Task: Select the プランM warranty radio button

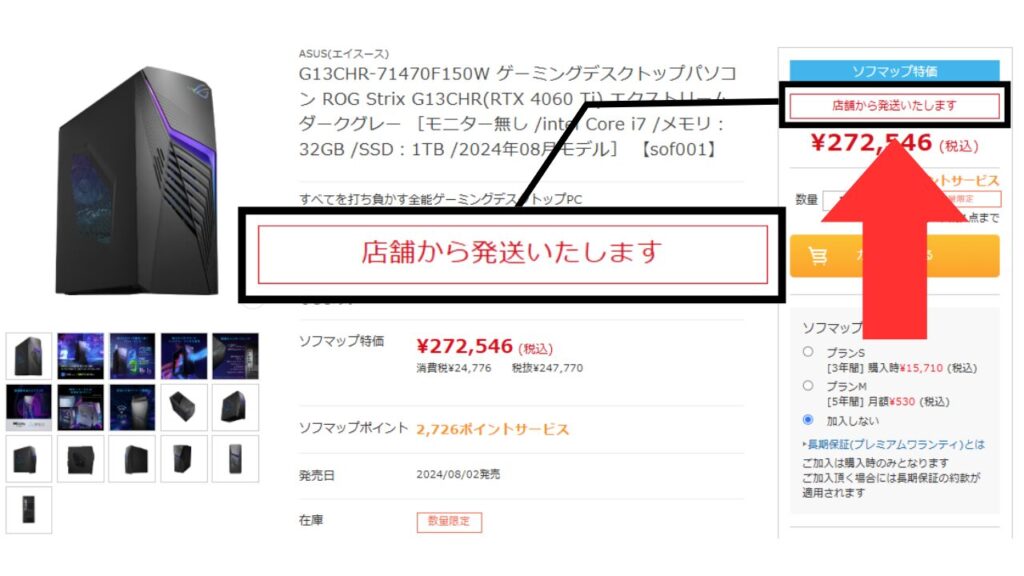Action: pos(808,385)
